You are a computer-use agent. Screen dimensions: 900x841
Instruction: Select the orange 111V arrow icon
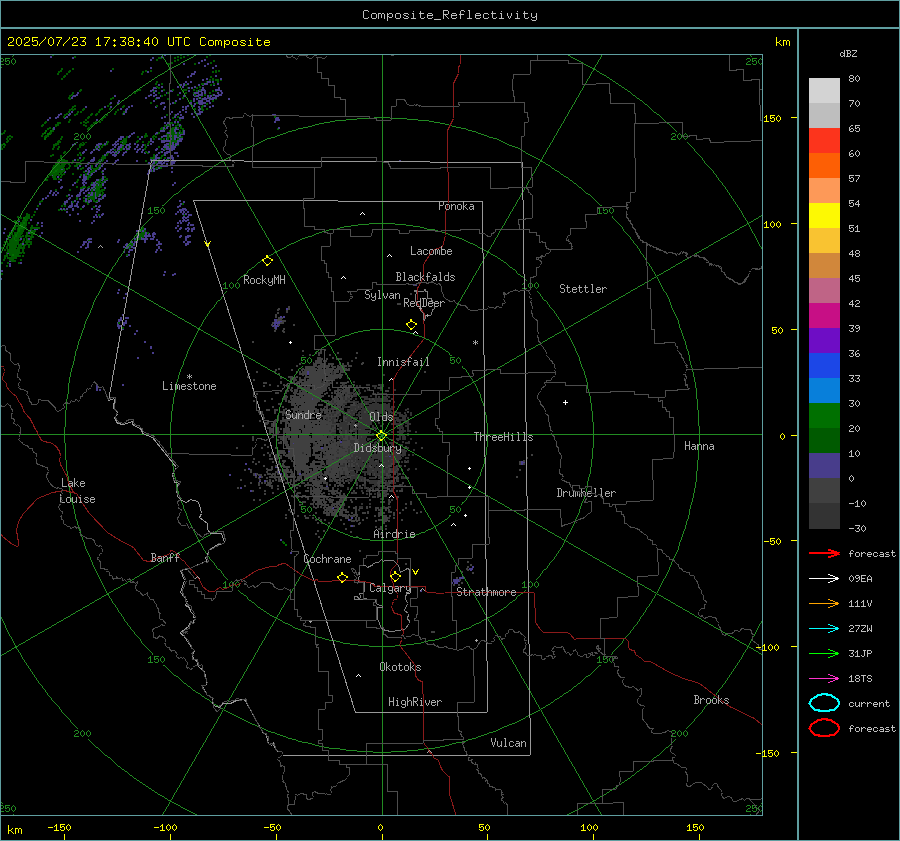click(x=824, y=603)
